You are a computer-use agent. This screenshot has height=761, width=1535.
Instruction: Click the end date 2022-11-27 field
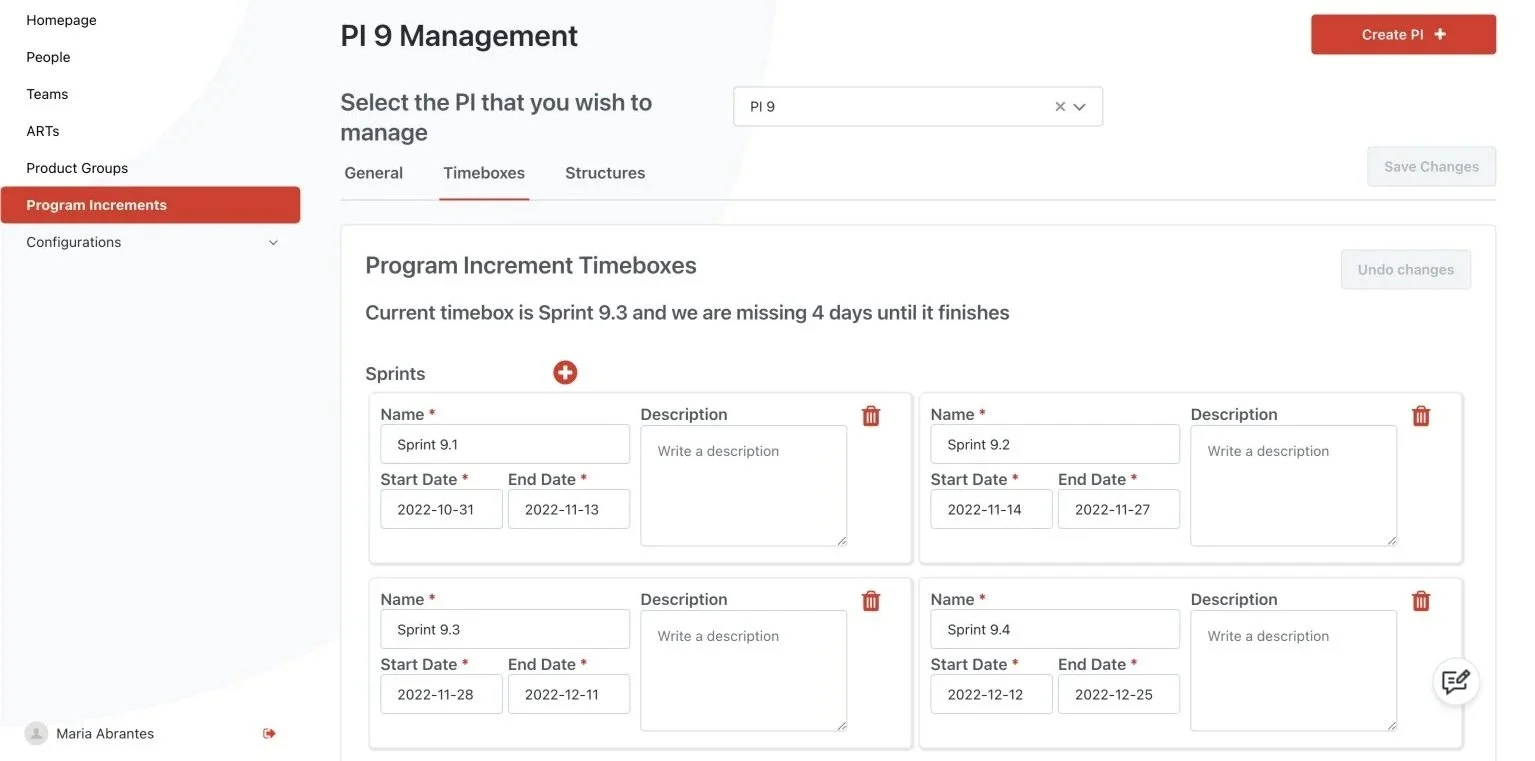pyautogui.click(x=1119, y=509)
